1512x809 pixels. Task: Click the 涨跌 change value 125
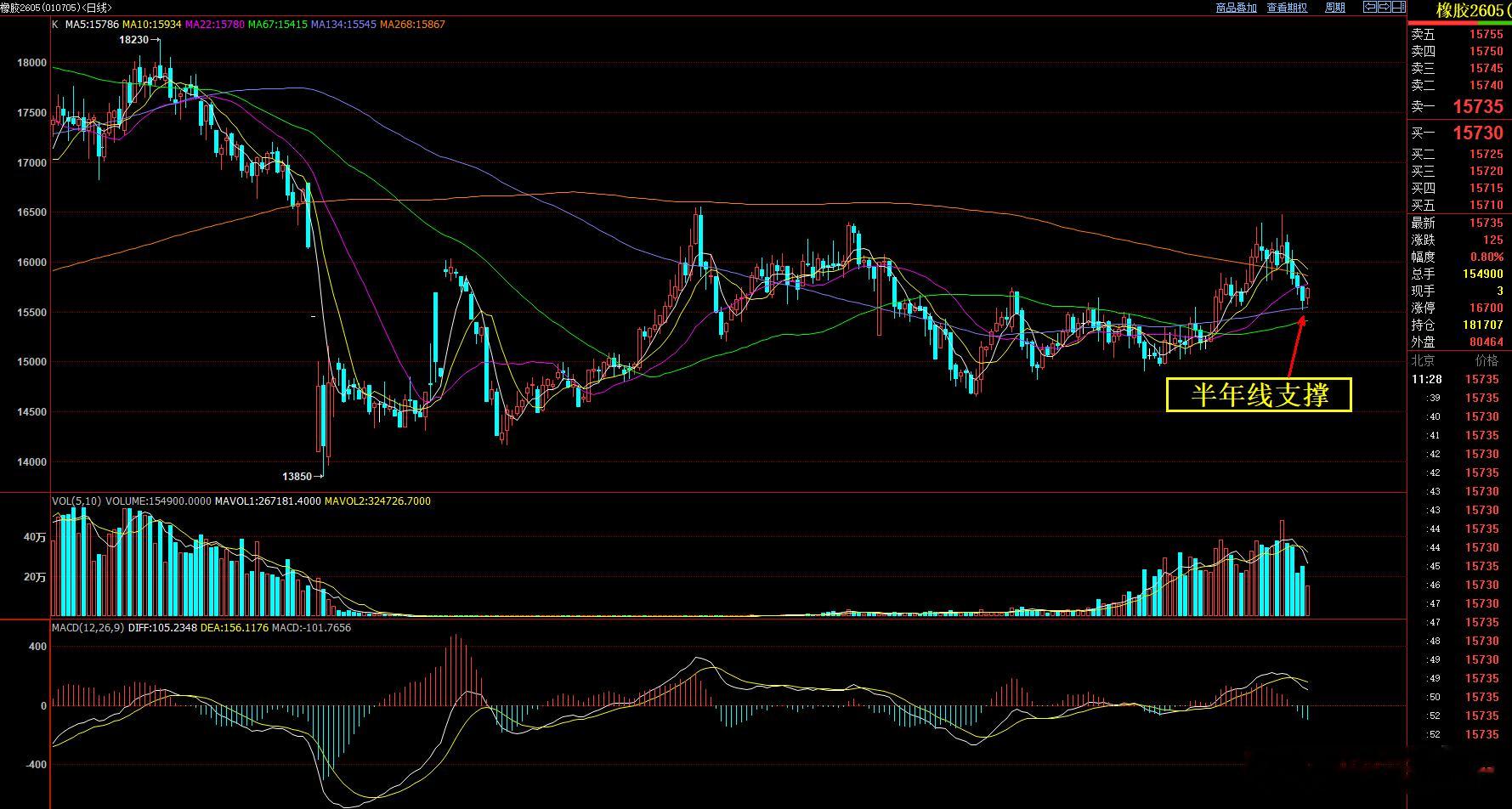[x=1492, y=240]
